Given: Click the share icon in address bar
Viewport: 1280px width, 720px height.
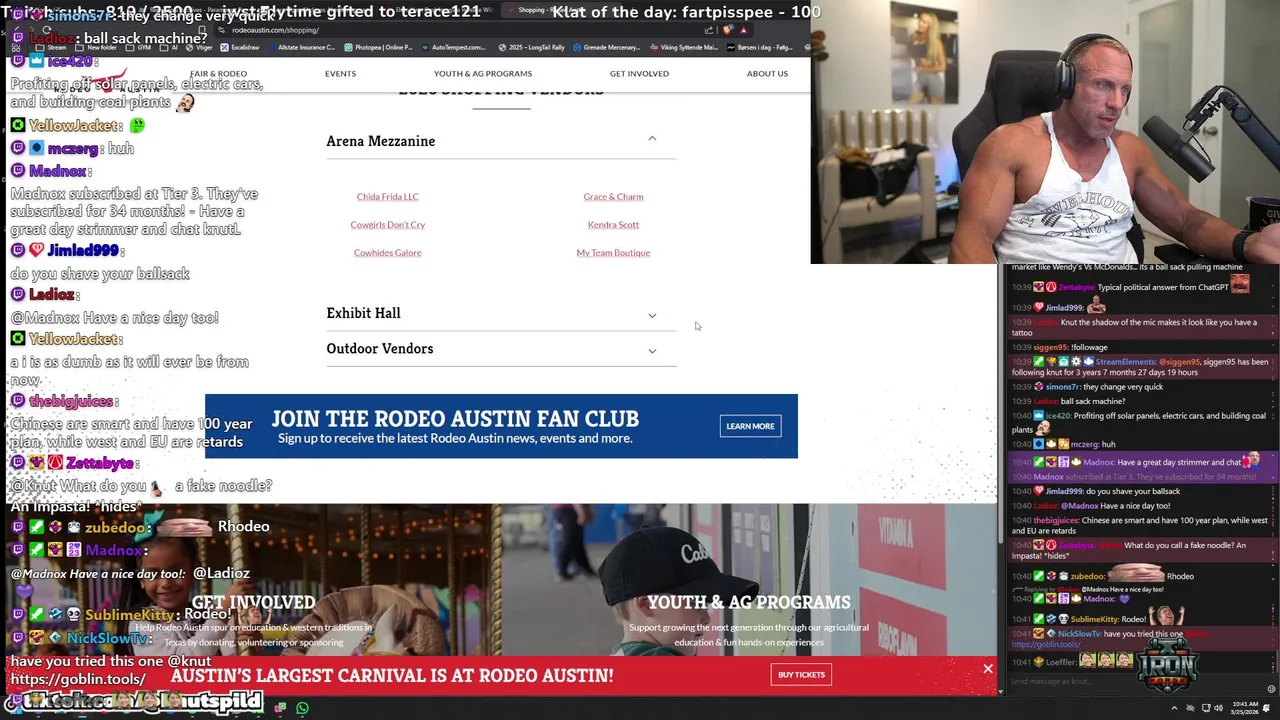Looking at the screenshot, I should [x=708, y=30].
